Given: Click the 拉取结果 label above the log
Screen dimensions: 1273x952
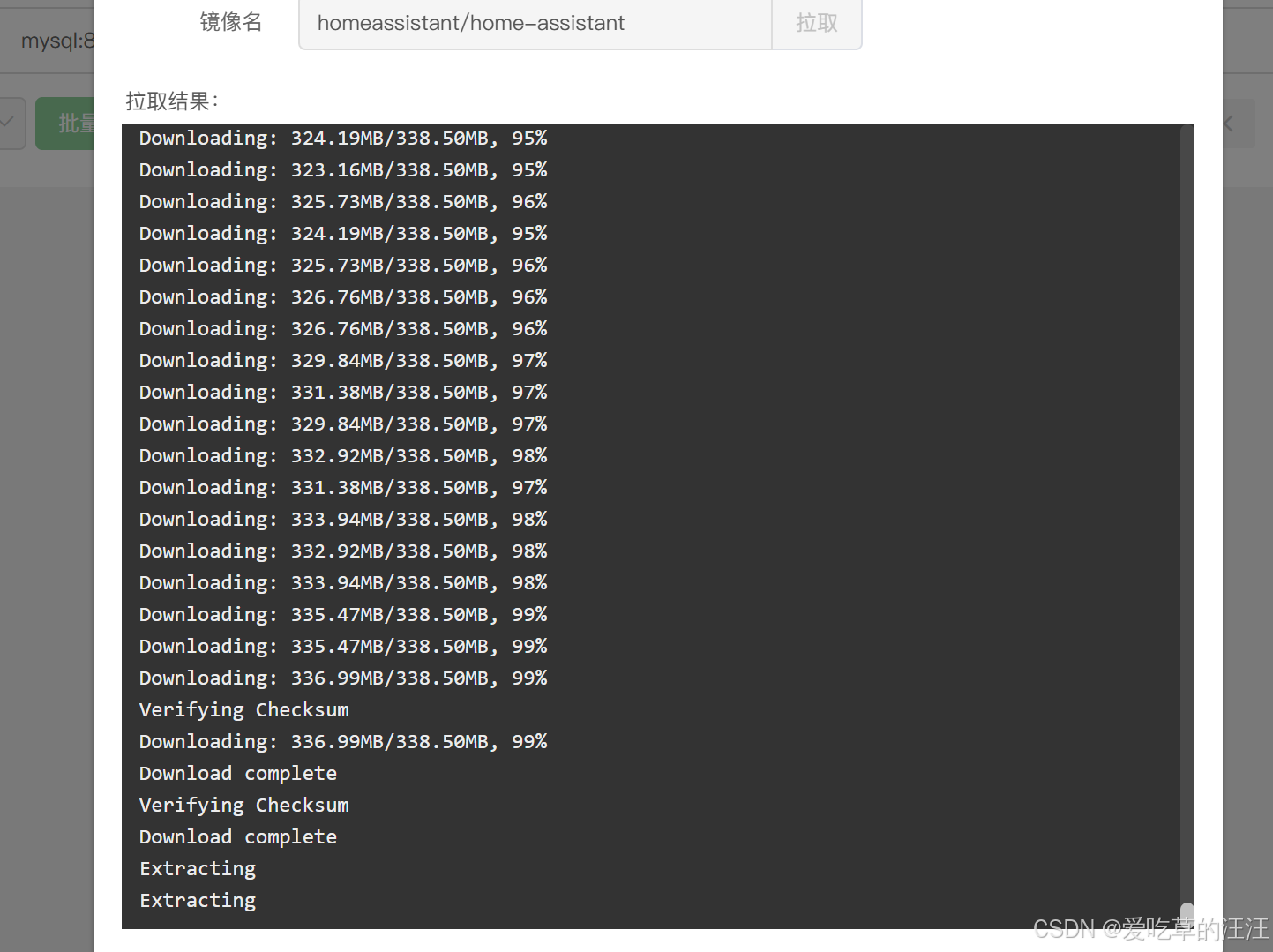Looking at the screenshot, I should pyautogui.click(x=172, y=101).
